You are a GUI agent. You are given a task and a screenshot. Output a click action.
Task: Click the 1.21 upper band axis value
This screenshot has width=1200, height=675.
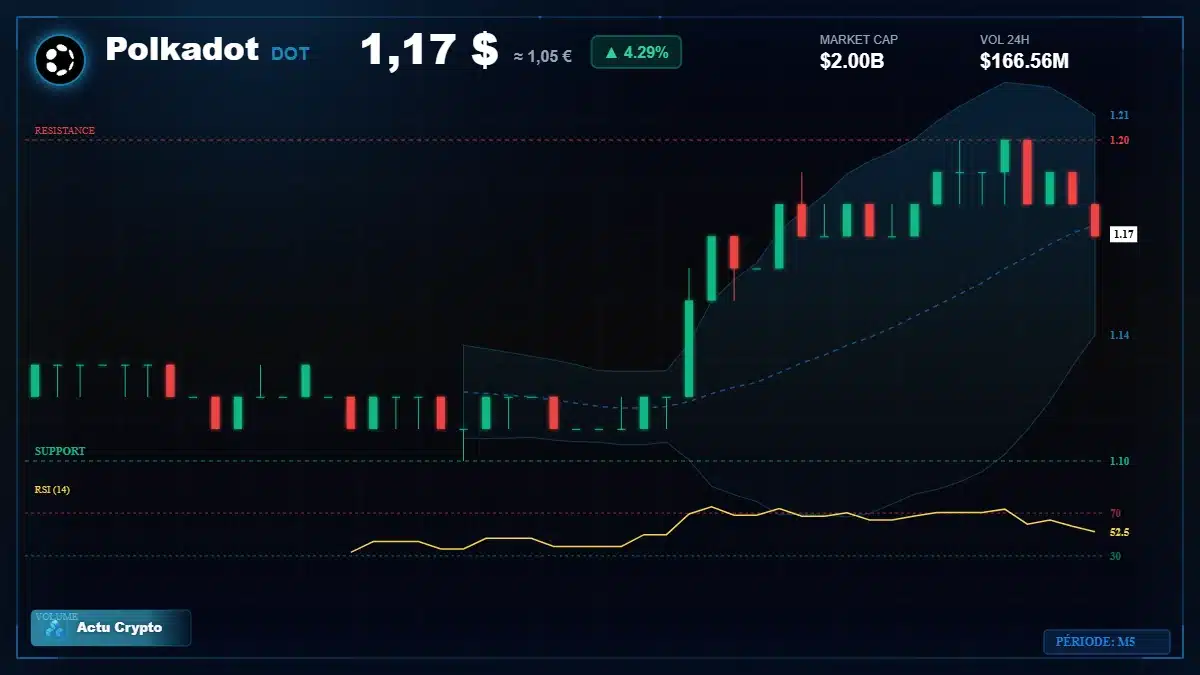pos(1119,115)
